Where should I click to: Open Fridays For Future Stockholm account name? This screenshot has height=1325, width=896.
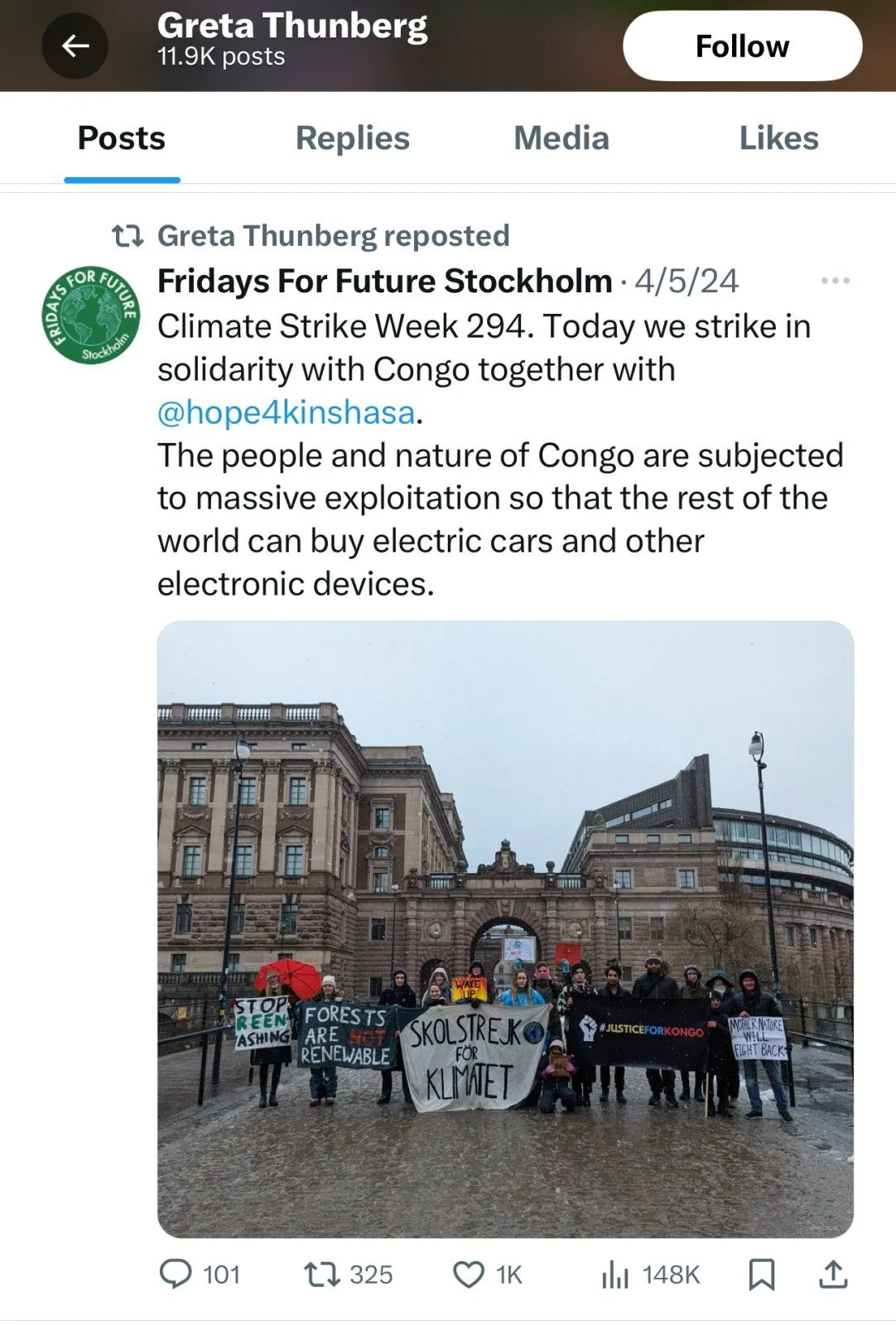384,282
